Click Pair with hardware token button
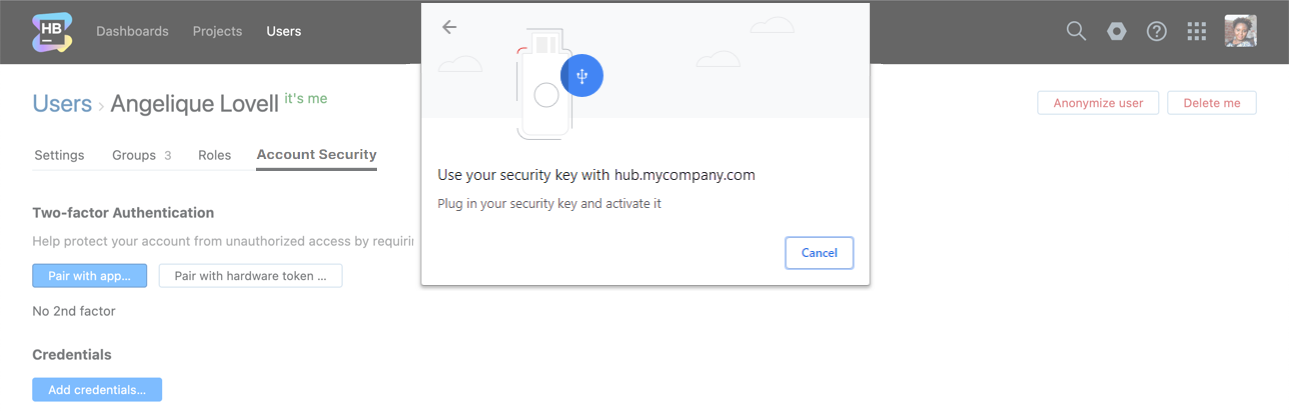This screenshot has width=1289, height=415. [x=250, y=276]
